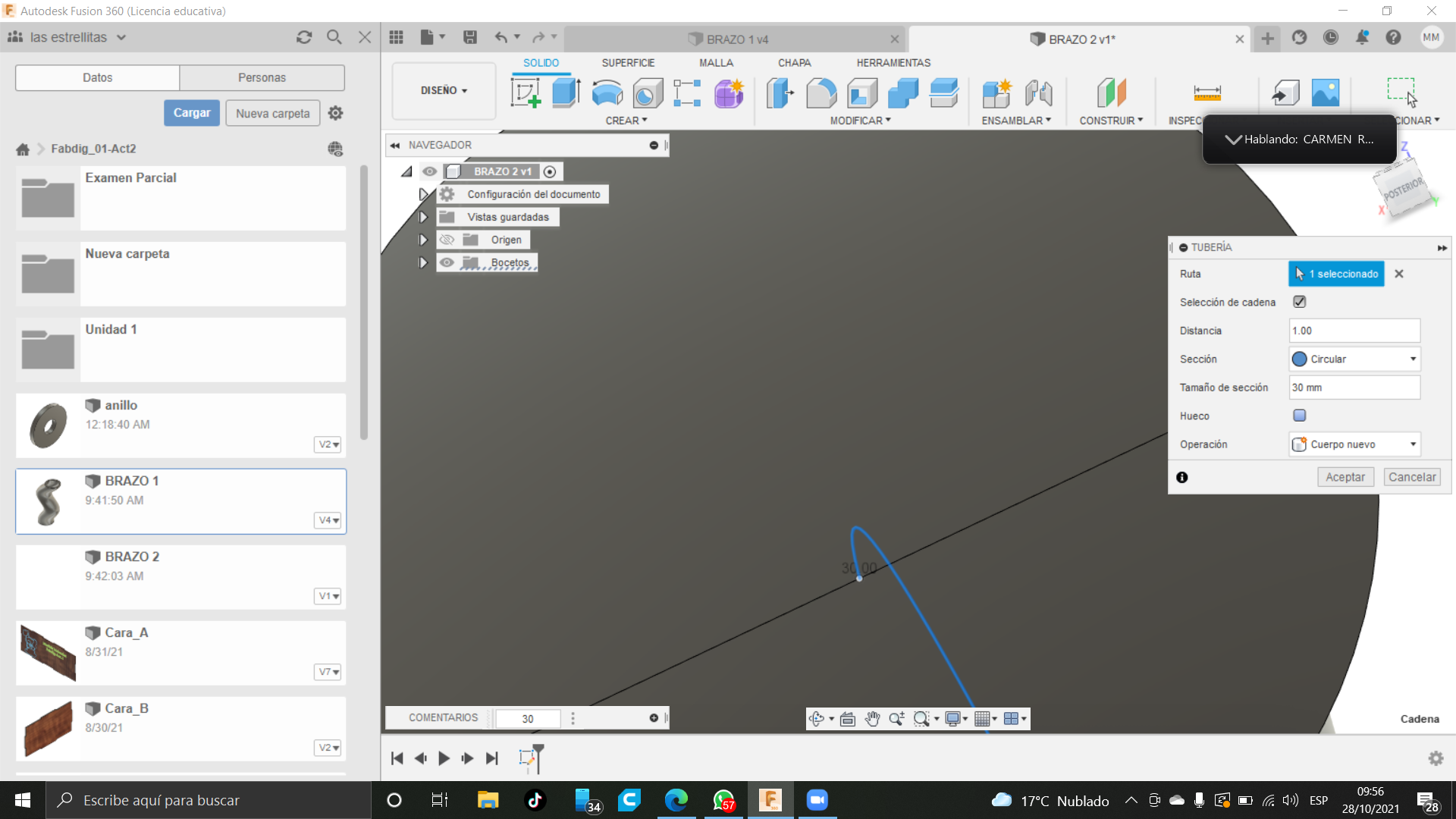The height and width of the screenshot is (819, 1456).
Task: Expand the Vistas guardadas node
Action: (423, 217)
